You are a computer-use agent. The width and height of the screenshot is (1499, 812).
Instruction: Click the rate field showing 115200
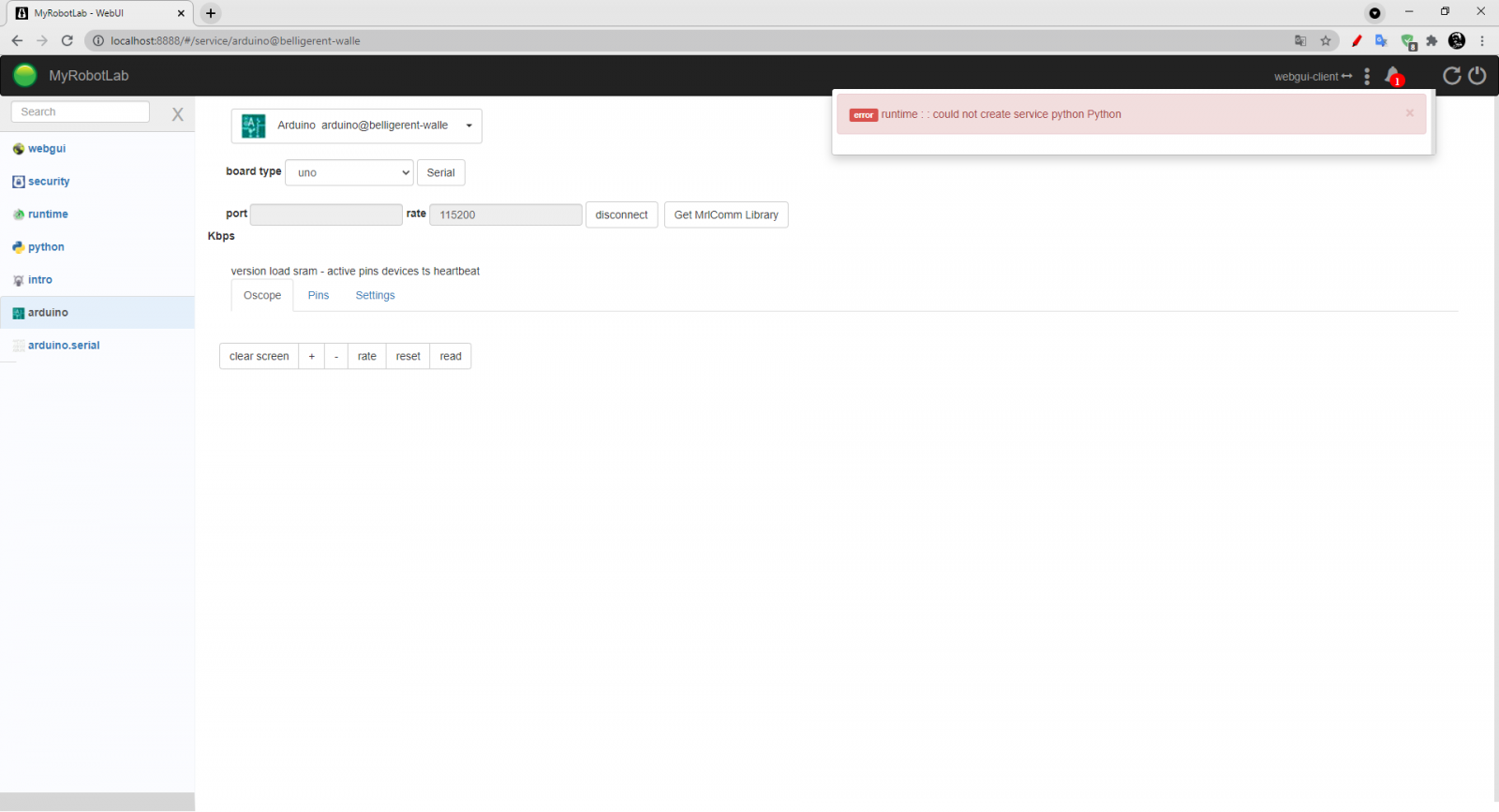coord(506,214)
